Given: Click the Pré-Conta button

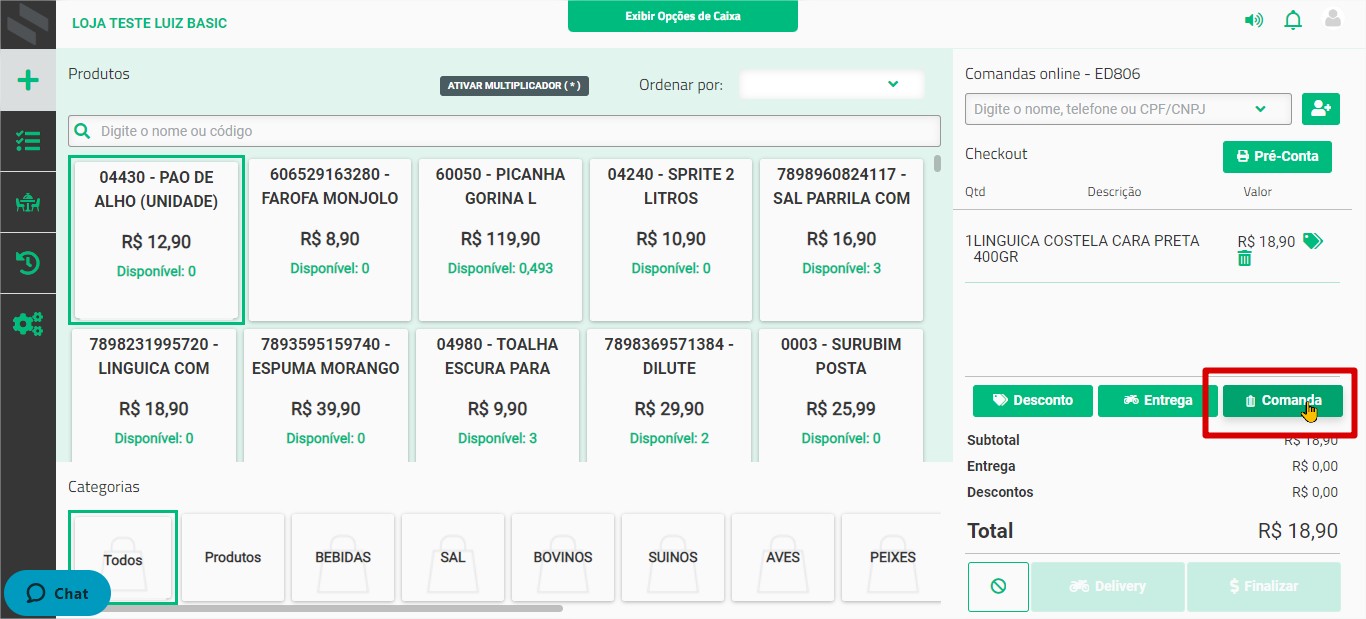Looking at the screenshot, I should coord(1277,156).
